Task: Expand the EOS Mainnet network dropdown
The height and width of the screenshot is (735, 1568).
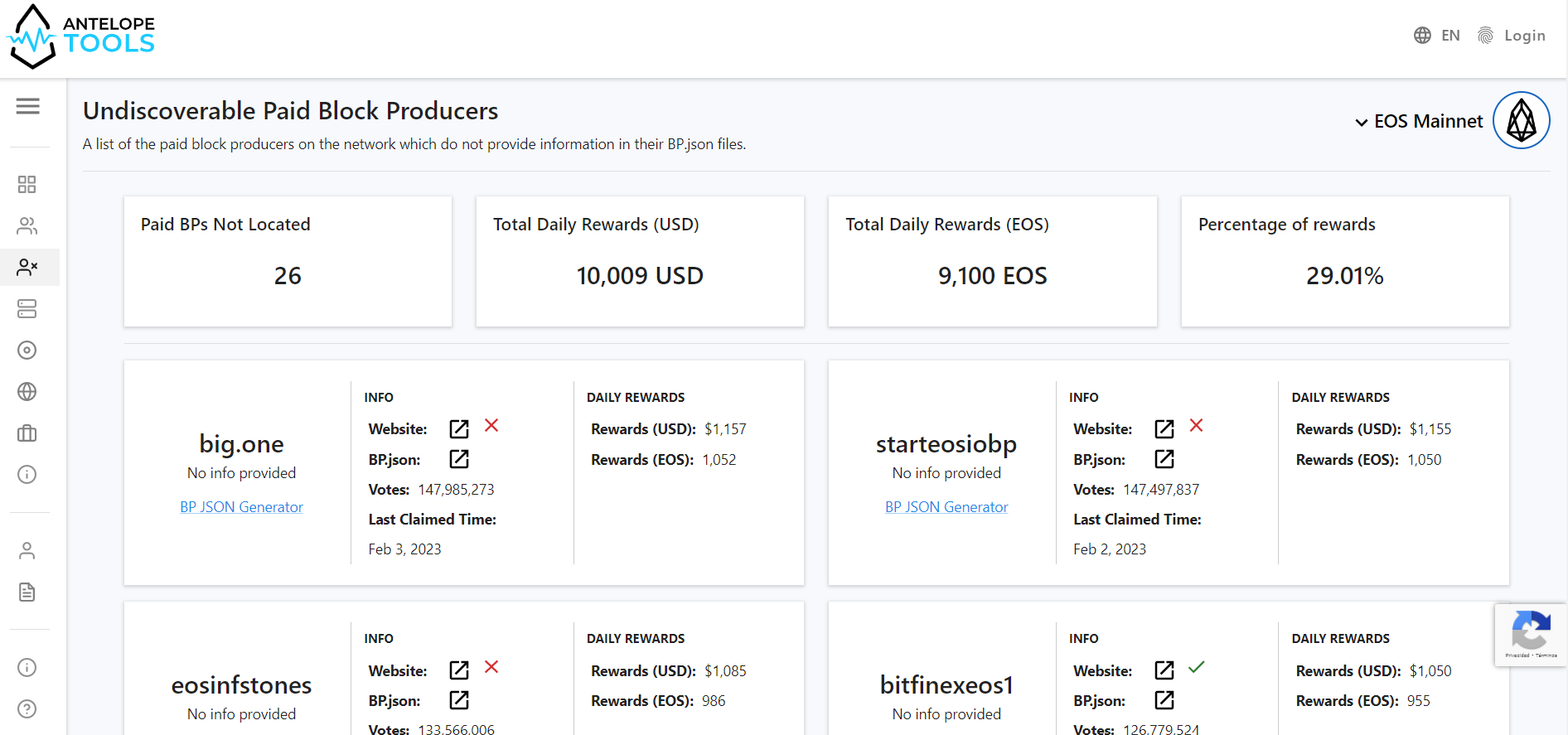Action: [x=1419, y=121]
